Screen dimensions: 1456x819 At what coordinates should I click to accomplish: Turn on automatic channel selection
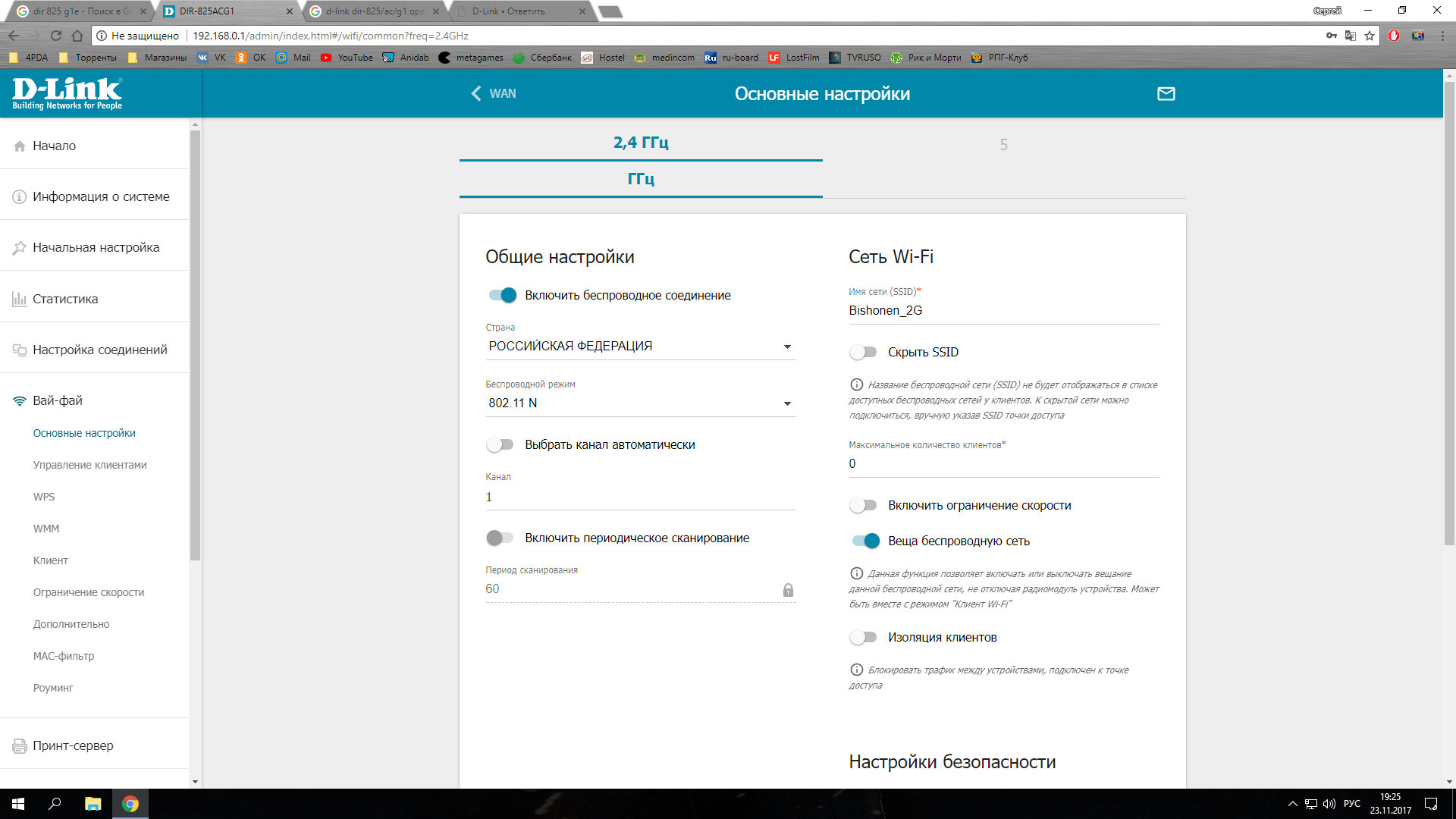click(x=500, y=445)
